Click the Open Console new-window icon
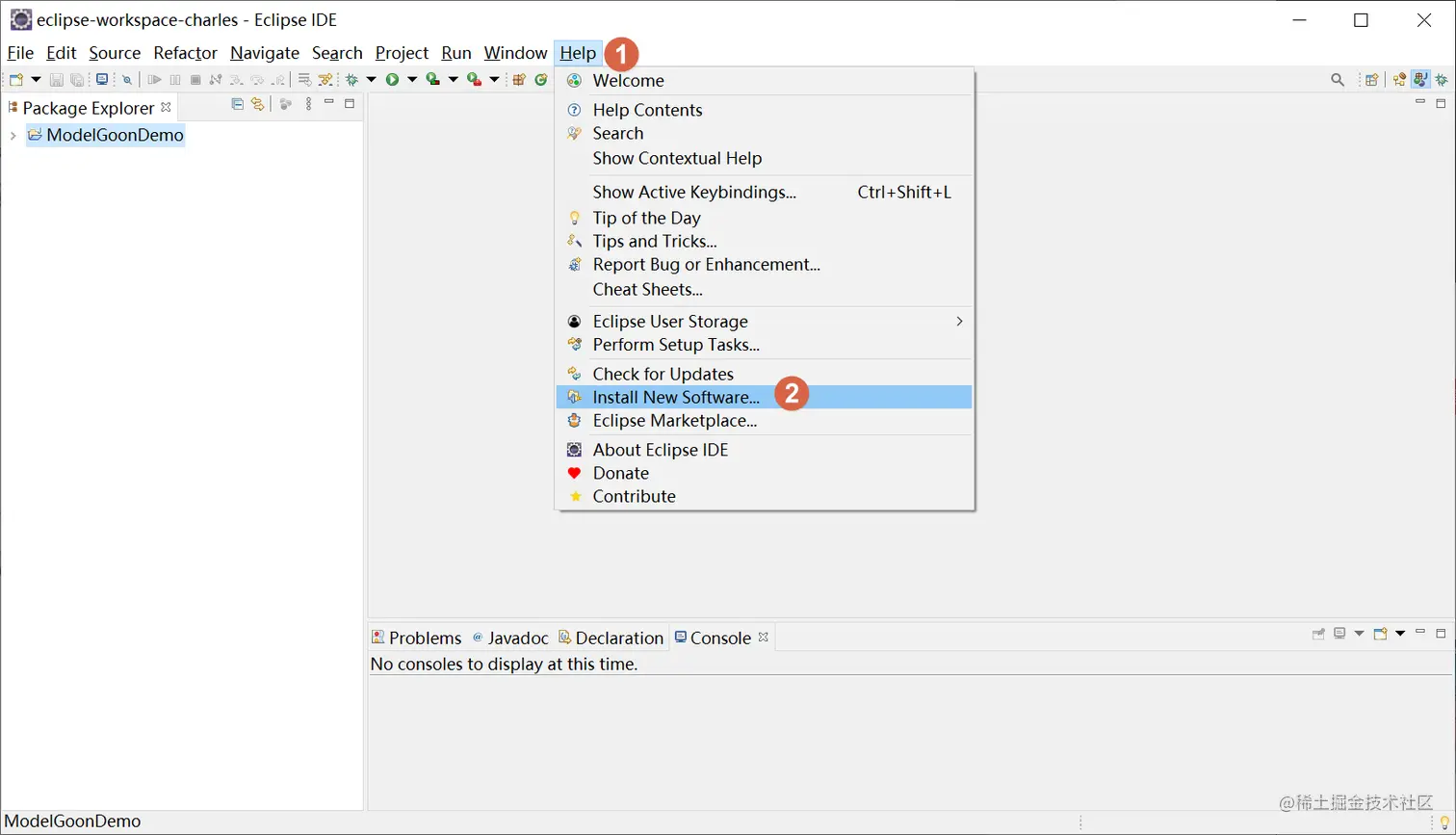This screenshot has height=835, width=1456. tap(1380, 634)
